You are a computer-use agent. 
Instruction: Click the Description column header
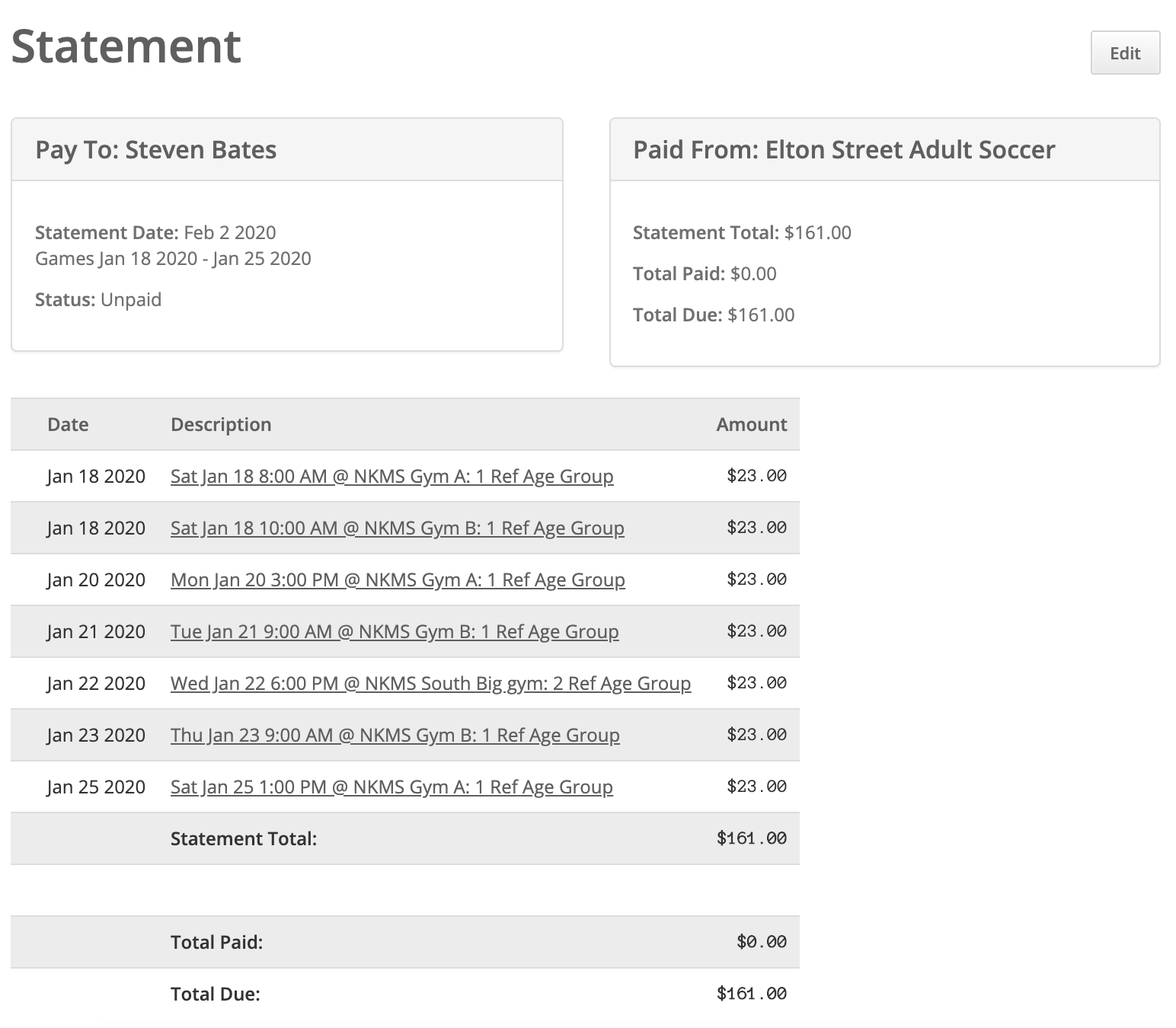click(221, 424)
